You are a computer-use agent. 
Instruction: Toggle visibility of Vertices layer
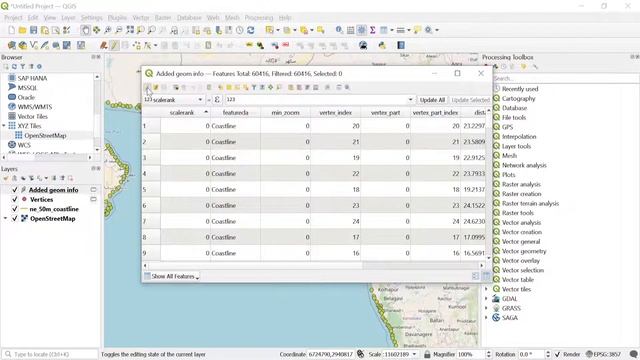pyautogui.click(x=15, y=200)
